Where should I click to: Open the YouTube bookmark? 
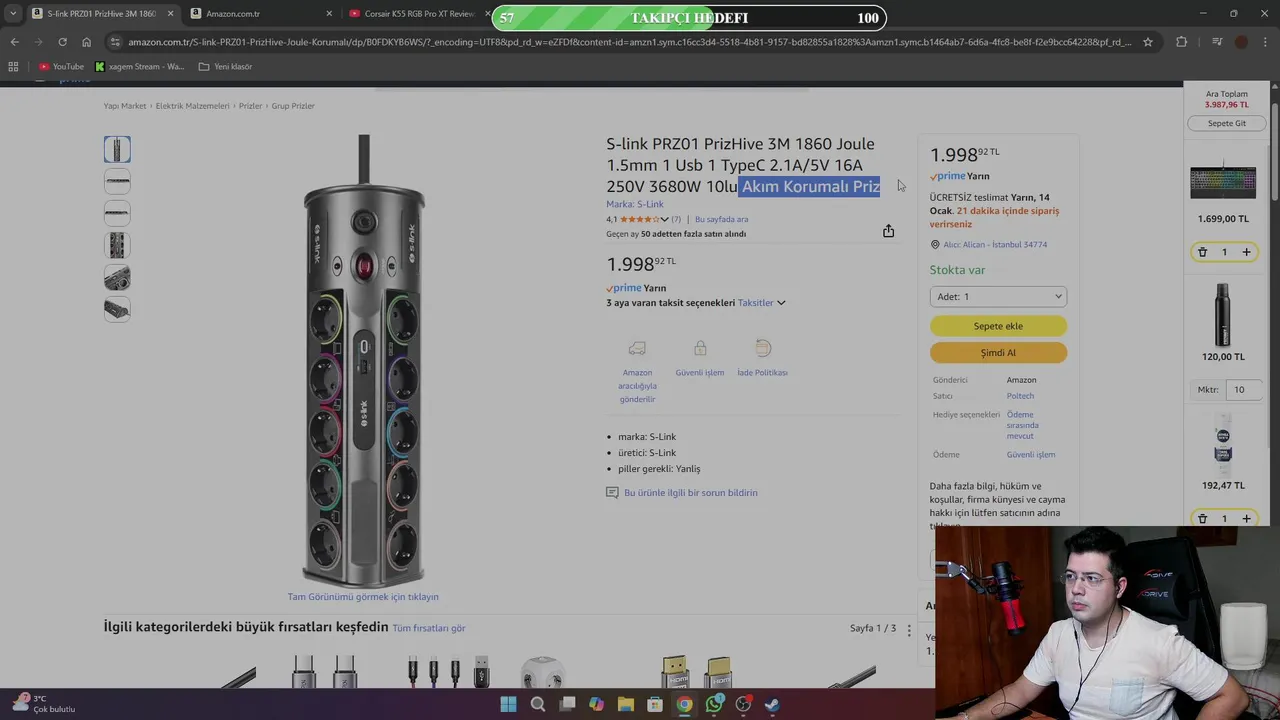pyautogui.click(x=61, y=67)
